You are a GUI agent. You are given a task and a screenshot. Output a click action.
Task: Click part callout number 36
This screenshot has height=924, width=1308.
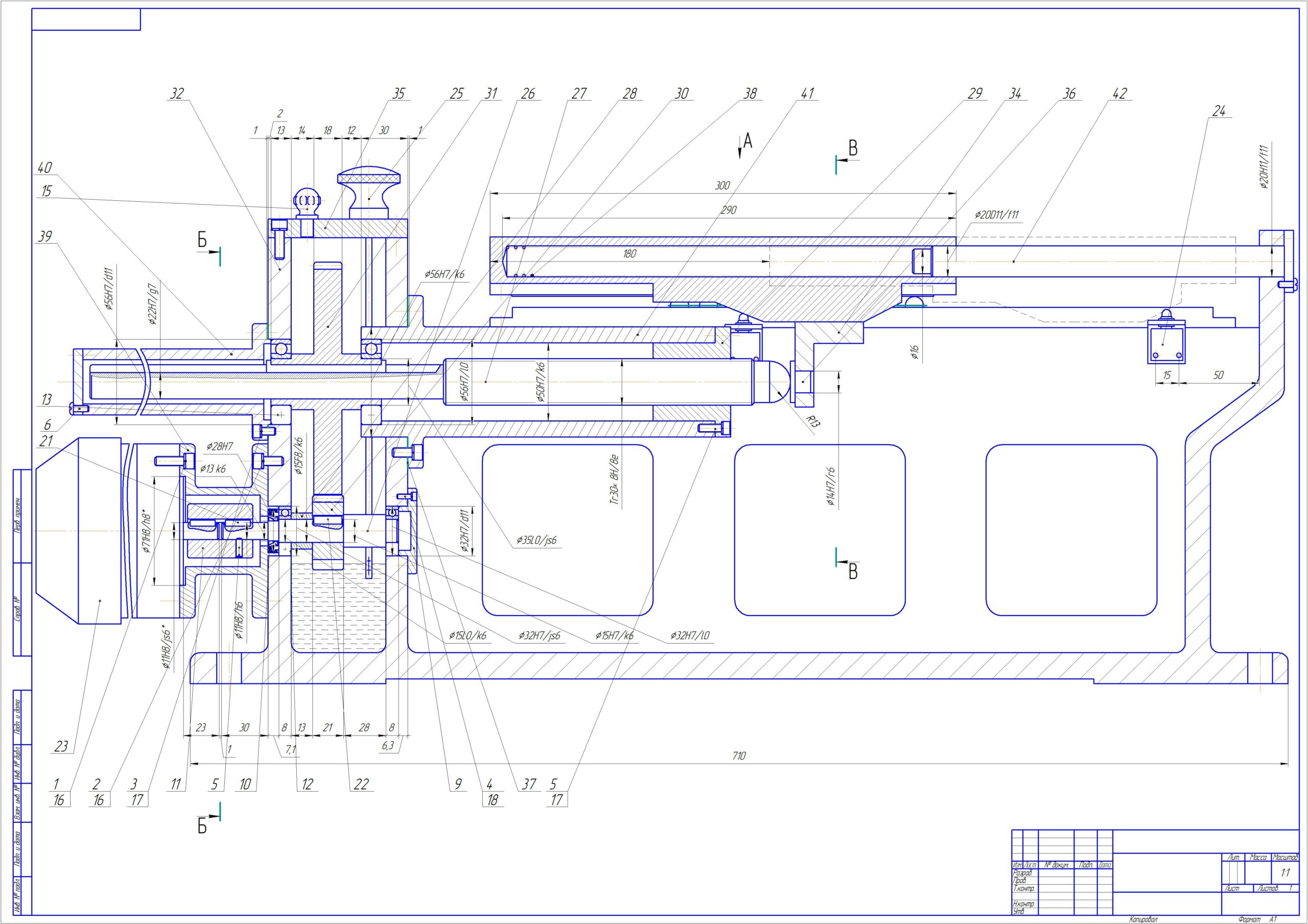click(1069, 93)
